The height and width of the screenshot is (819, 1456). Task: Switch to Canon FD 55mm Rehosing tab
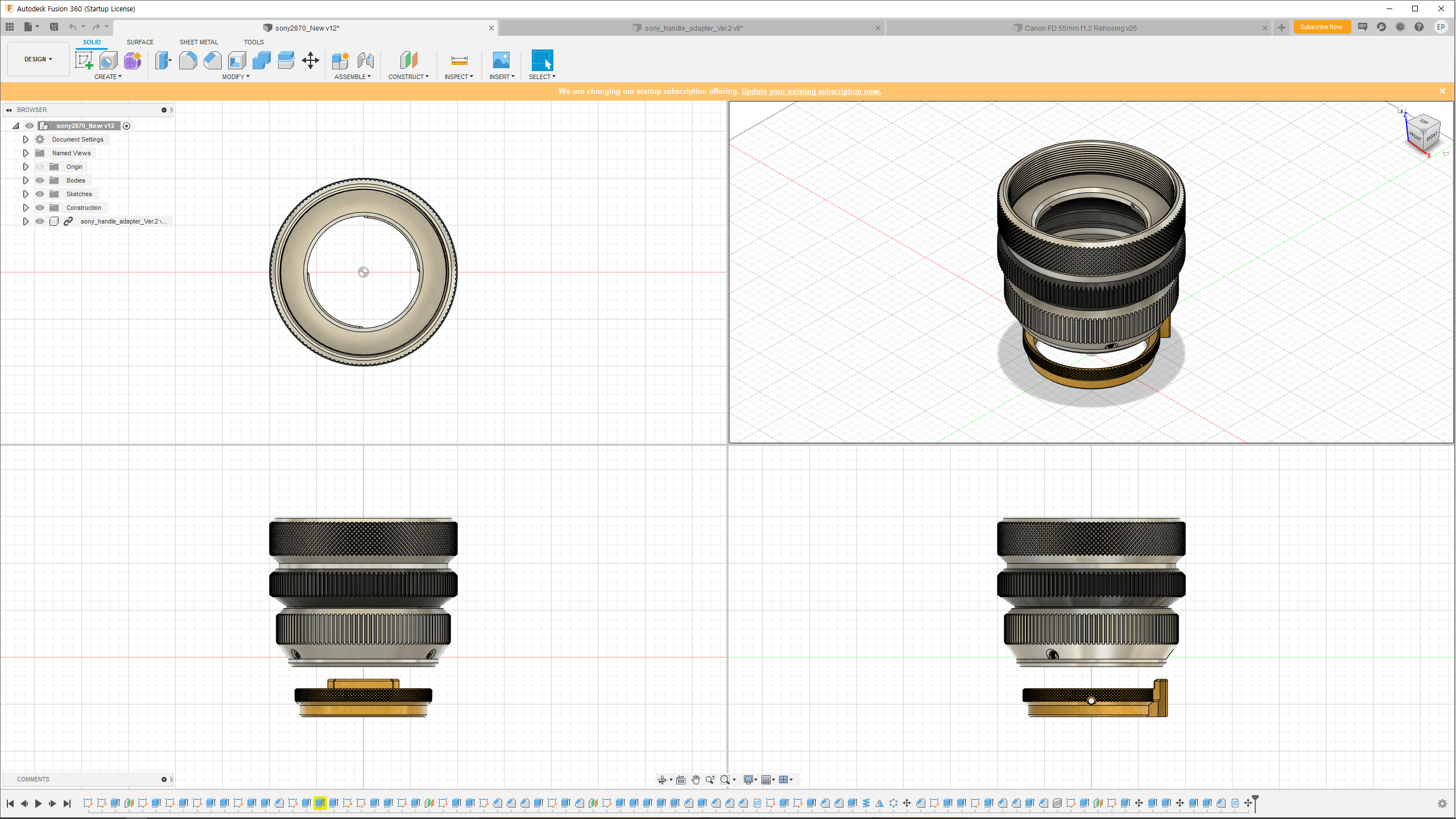[x=1080, y=28]
